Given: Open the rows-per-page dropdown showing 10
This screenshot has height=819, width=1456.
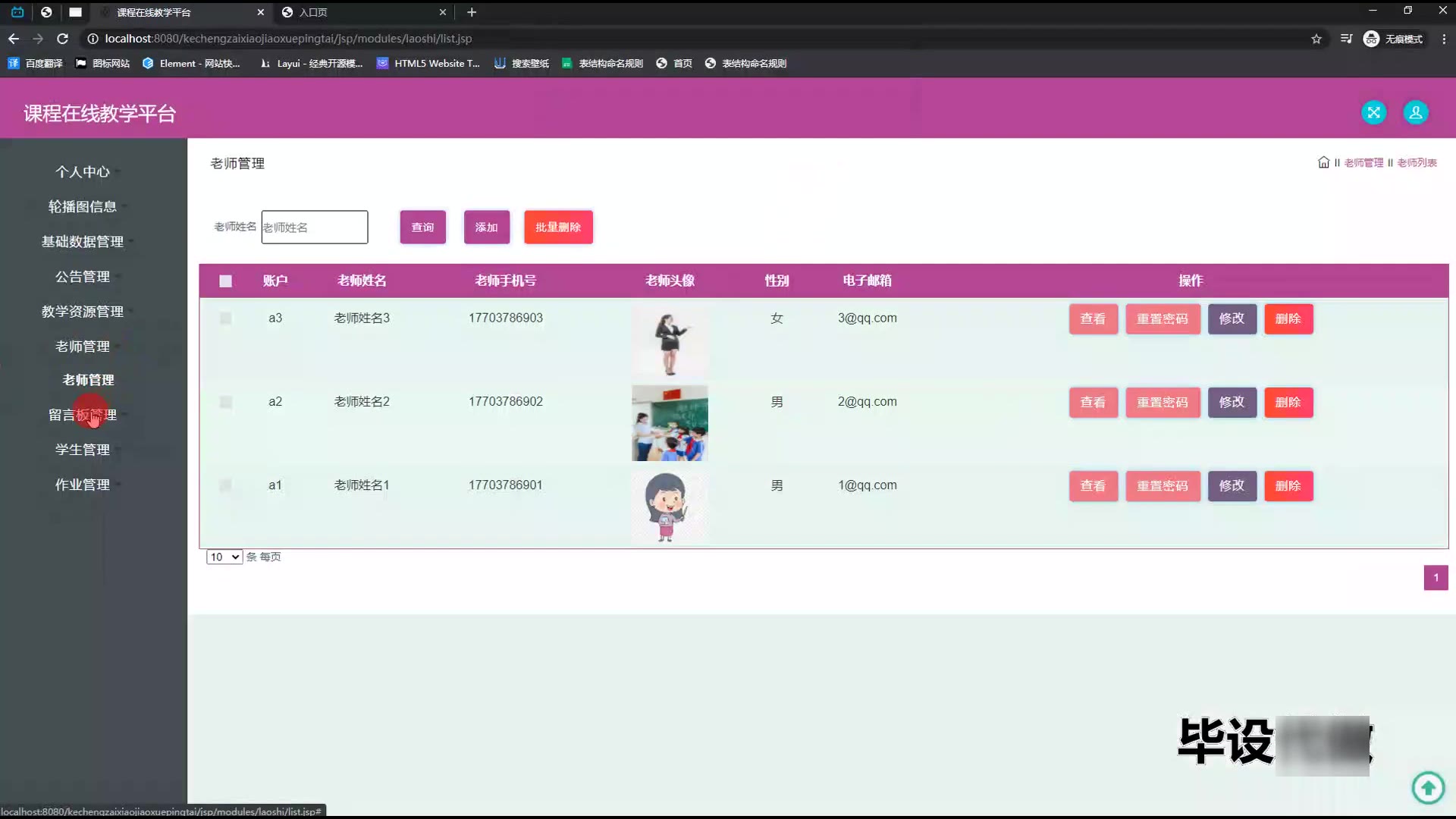Looking at the screenshot, I should 224,557.
